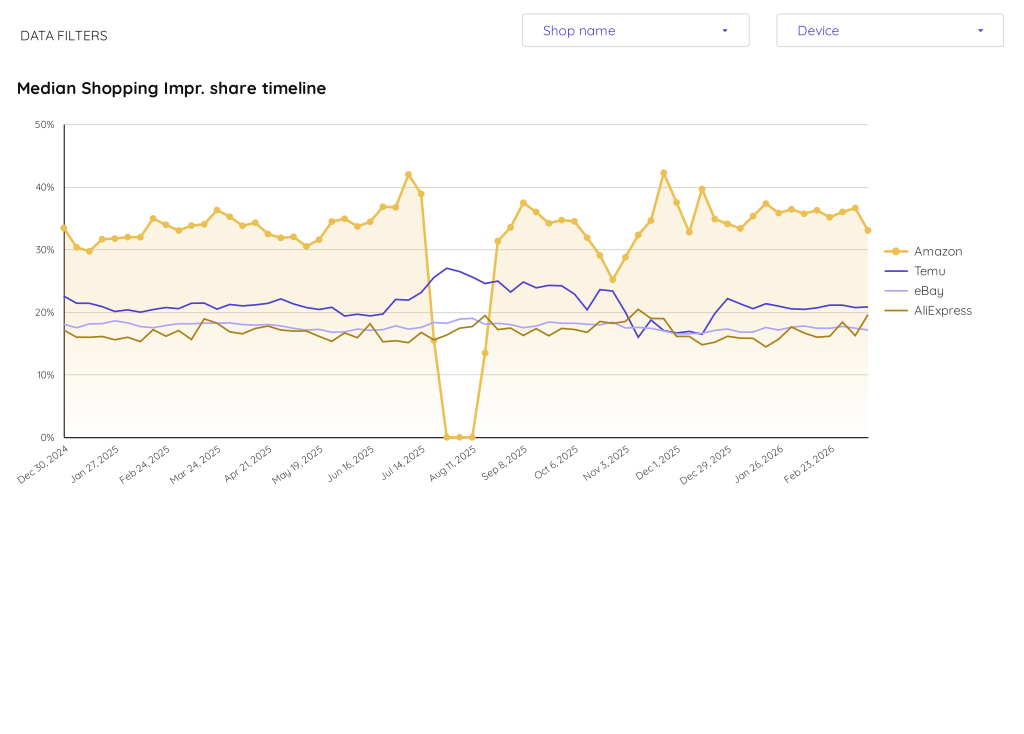Click the Amazon legend text label
This screenshot has width=1024, height=734.
pos(938,251)
